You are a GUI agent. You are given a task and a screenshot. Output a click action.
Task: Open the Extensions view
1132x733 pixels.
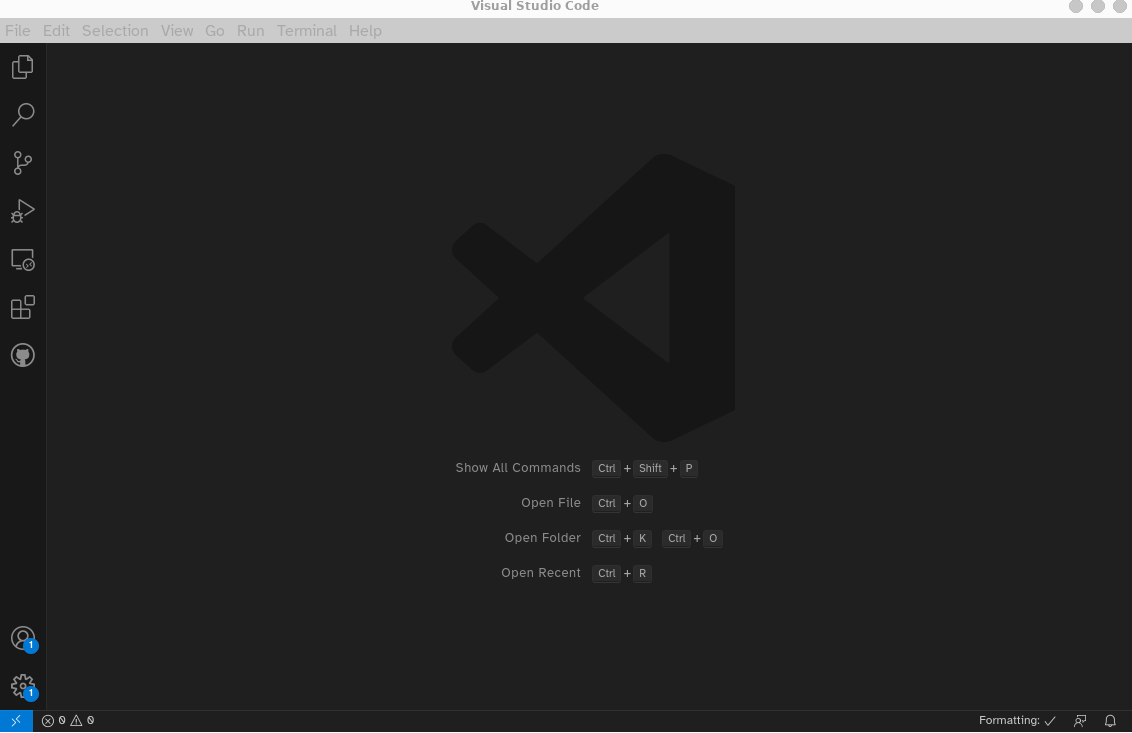coord(22,307)
